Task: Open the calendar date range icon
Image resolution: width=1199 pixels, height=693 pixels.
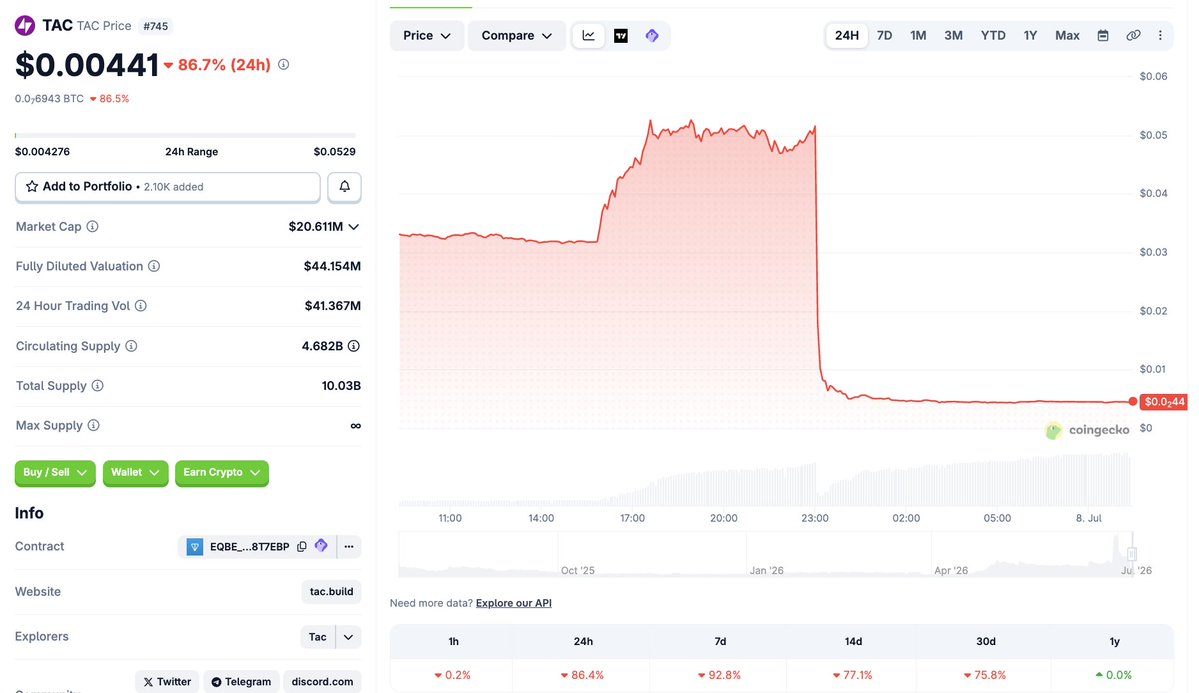Action: [x=1103, y=35]
